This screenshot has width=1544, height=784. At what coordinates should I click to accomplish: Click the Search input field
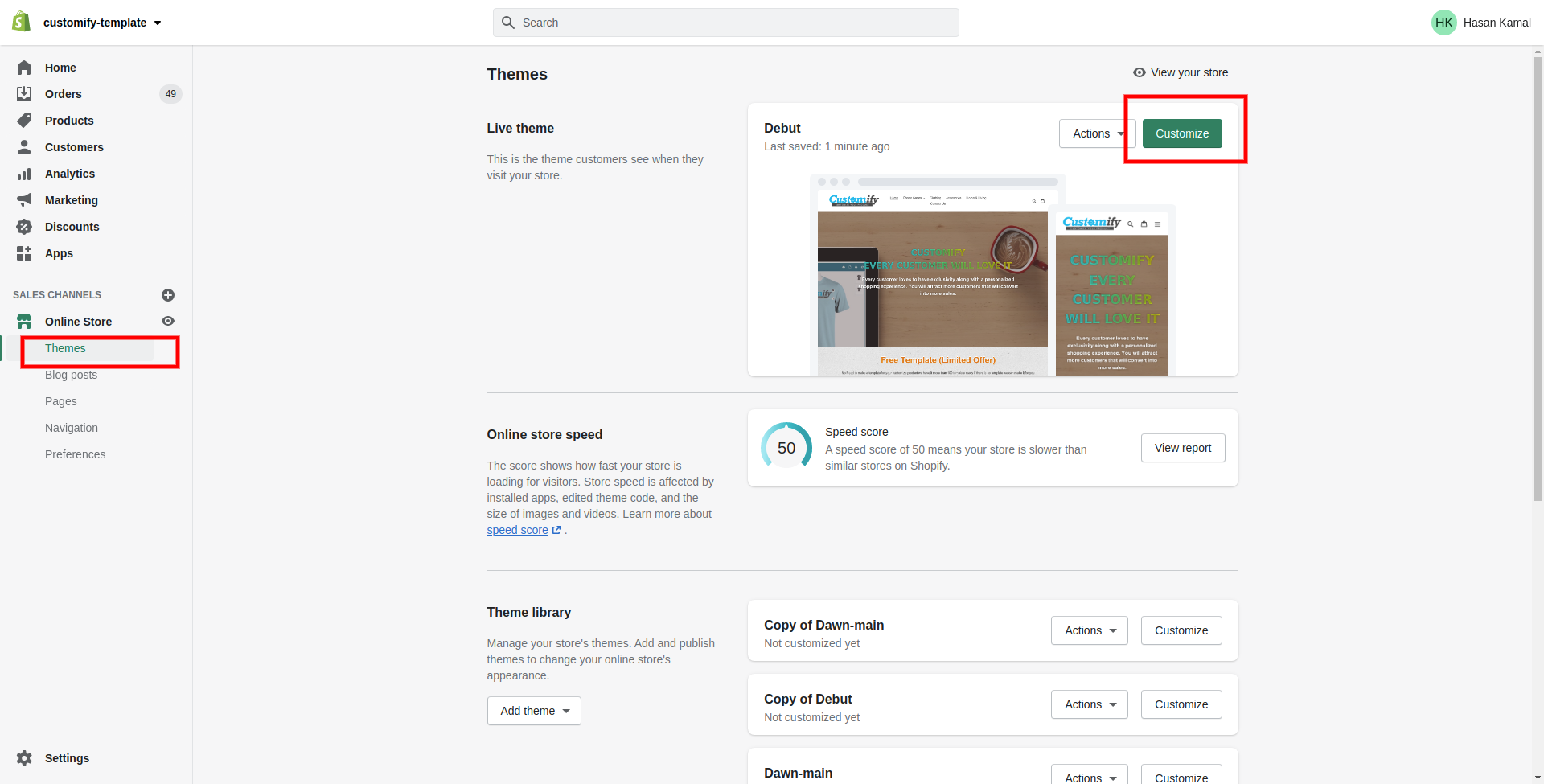[726, 23]
